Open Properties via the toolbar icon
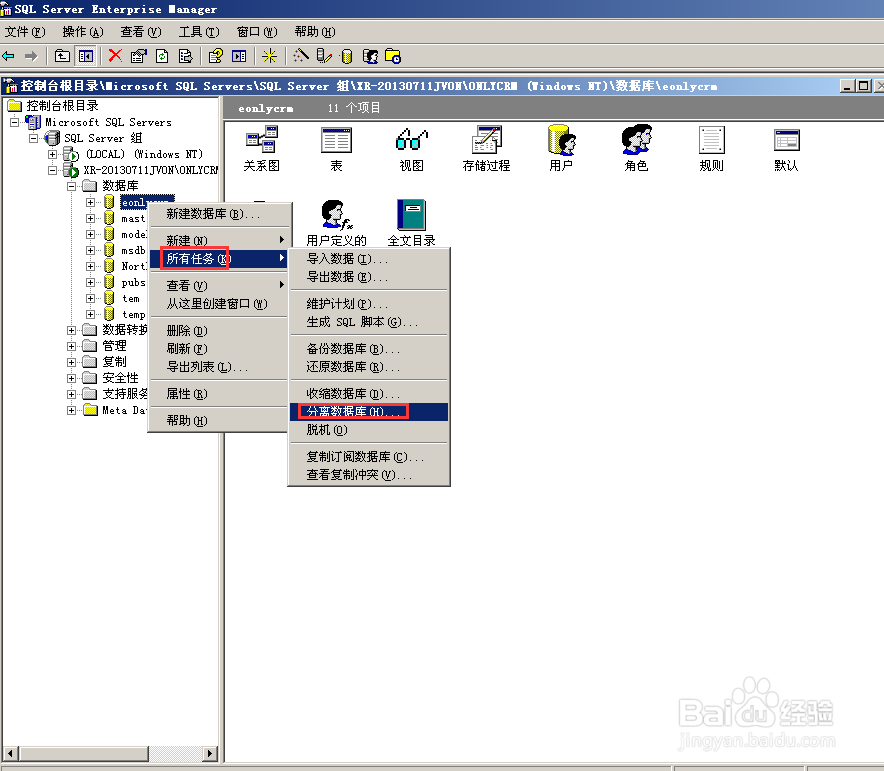The width and height of the screenshot is (884, 771). 138,56
